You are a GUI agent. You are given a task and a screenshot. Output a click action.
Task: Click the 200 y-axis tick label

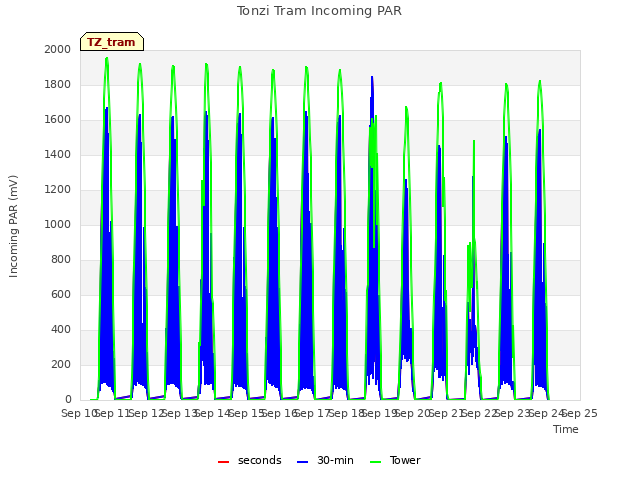(61, 364)
